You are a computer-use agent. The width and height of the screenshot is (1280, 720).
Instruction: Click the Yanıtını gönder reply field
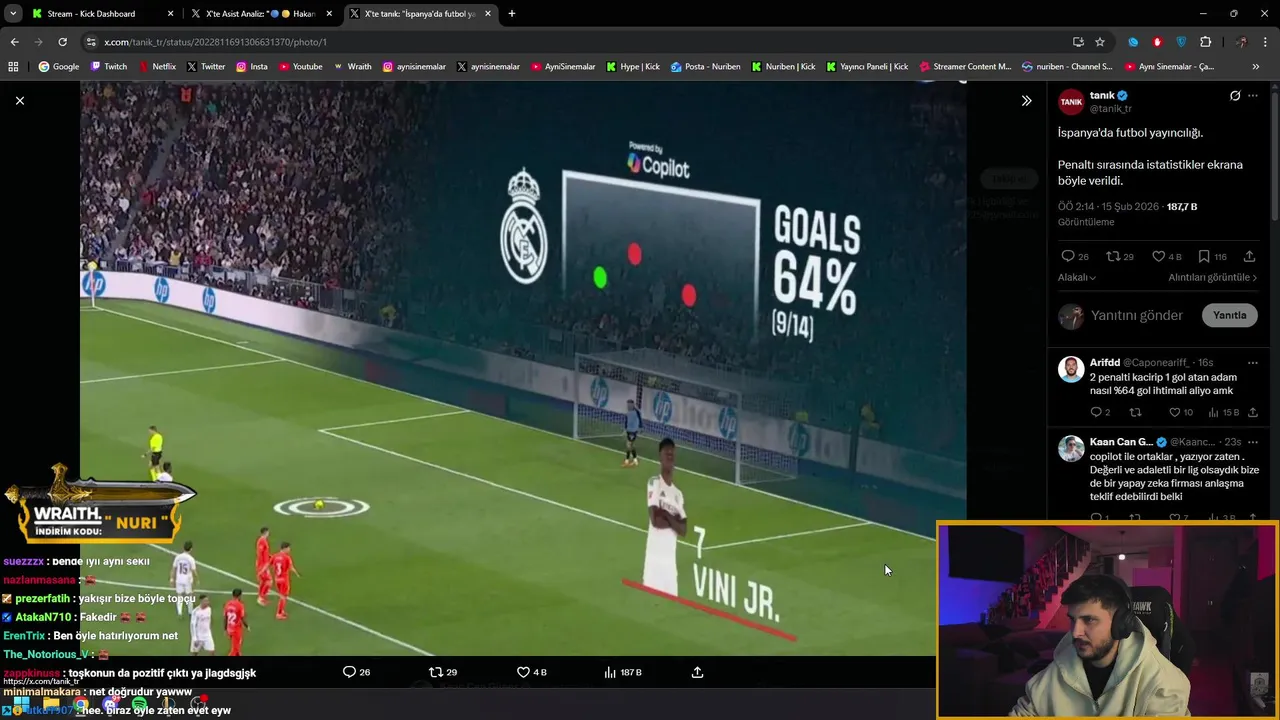(x=1137, y=315)
